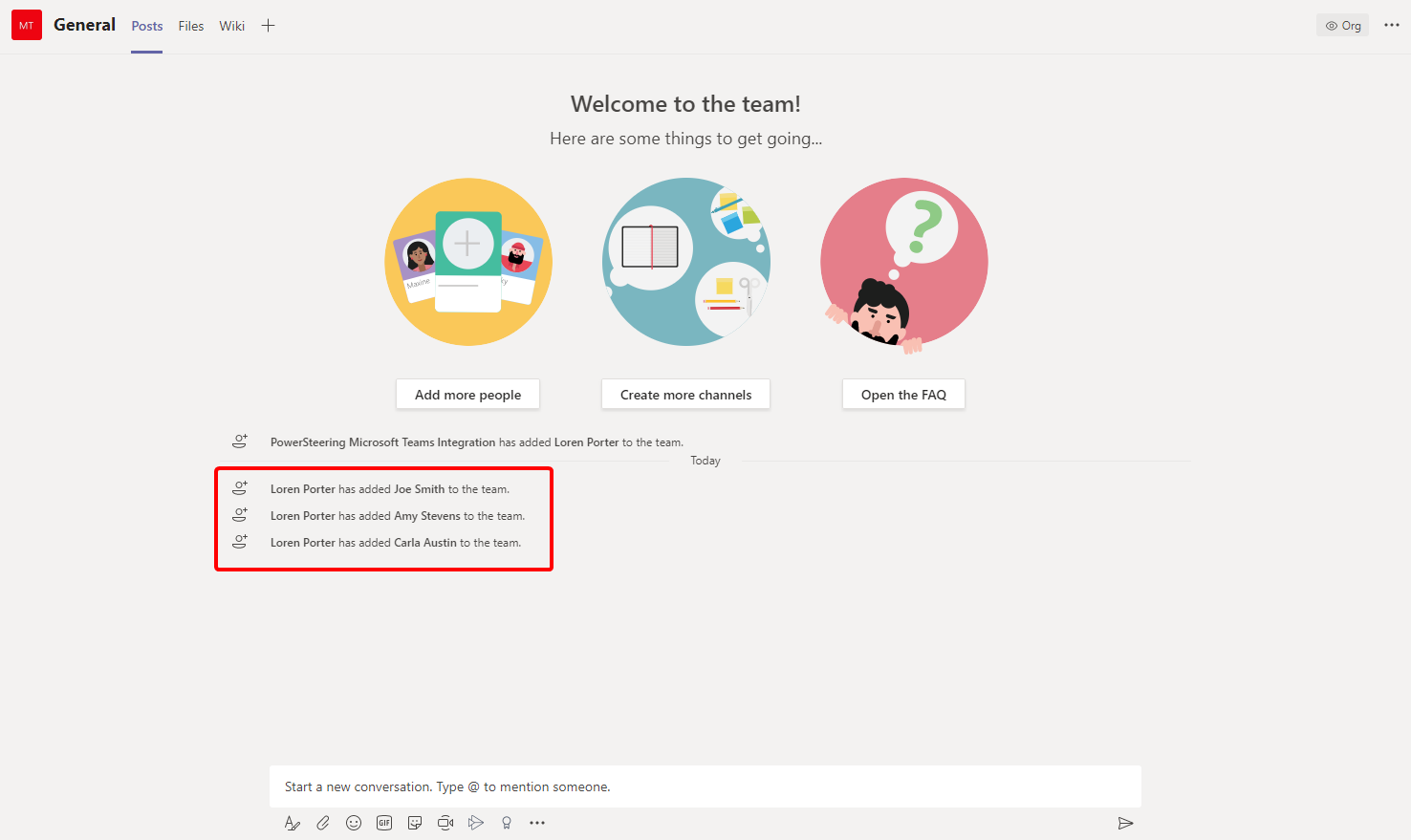Click the Attach file paperclip icon
This screenshot has height=840, width=1411.
(x=323, y=823)
